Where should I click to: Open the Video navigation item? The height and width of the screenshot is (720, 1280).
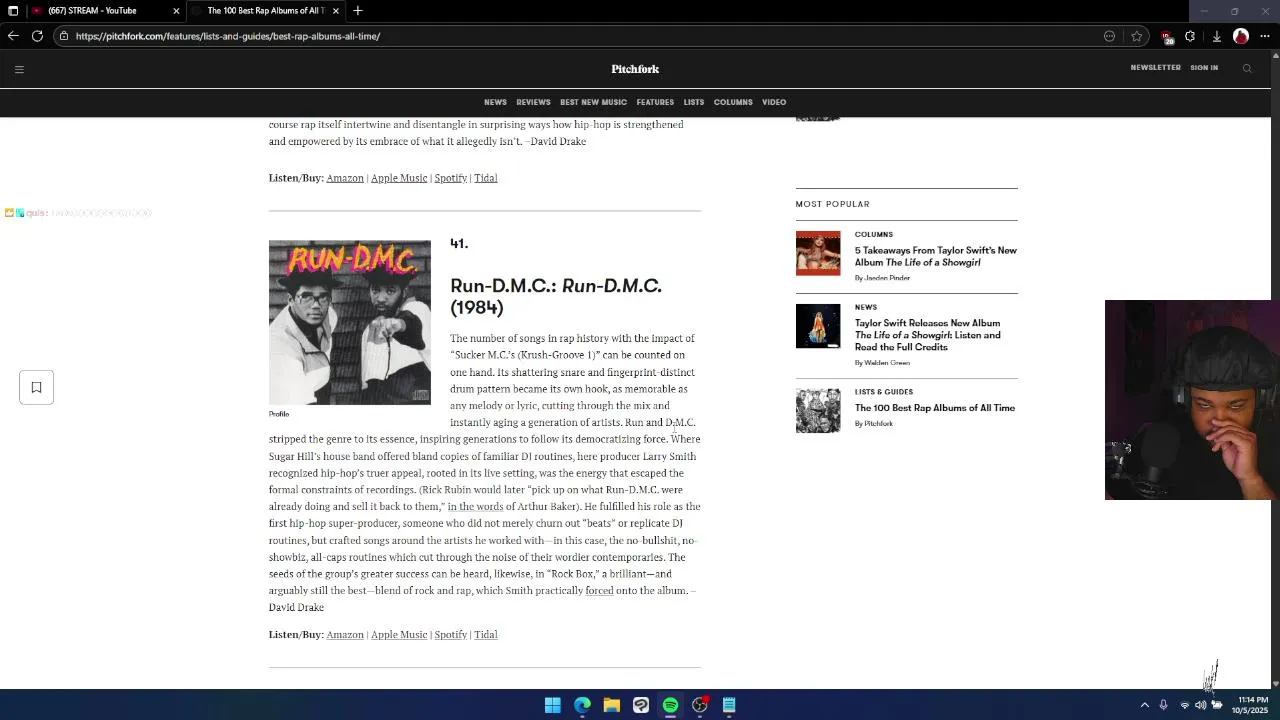point(774,102)
